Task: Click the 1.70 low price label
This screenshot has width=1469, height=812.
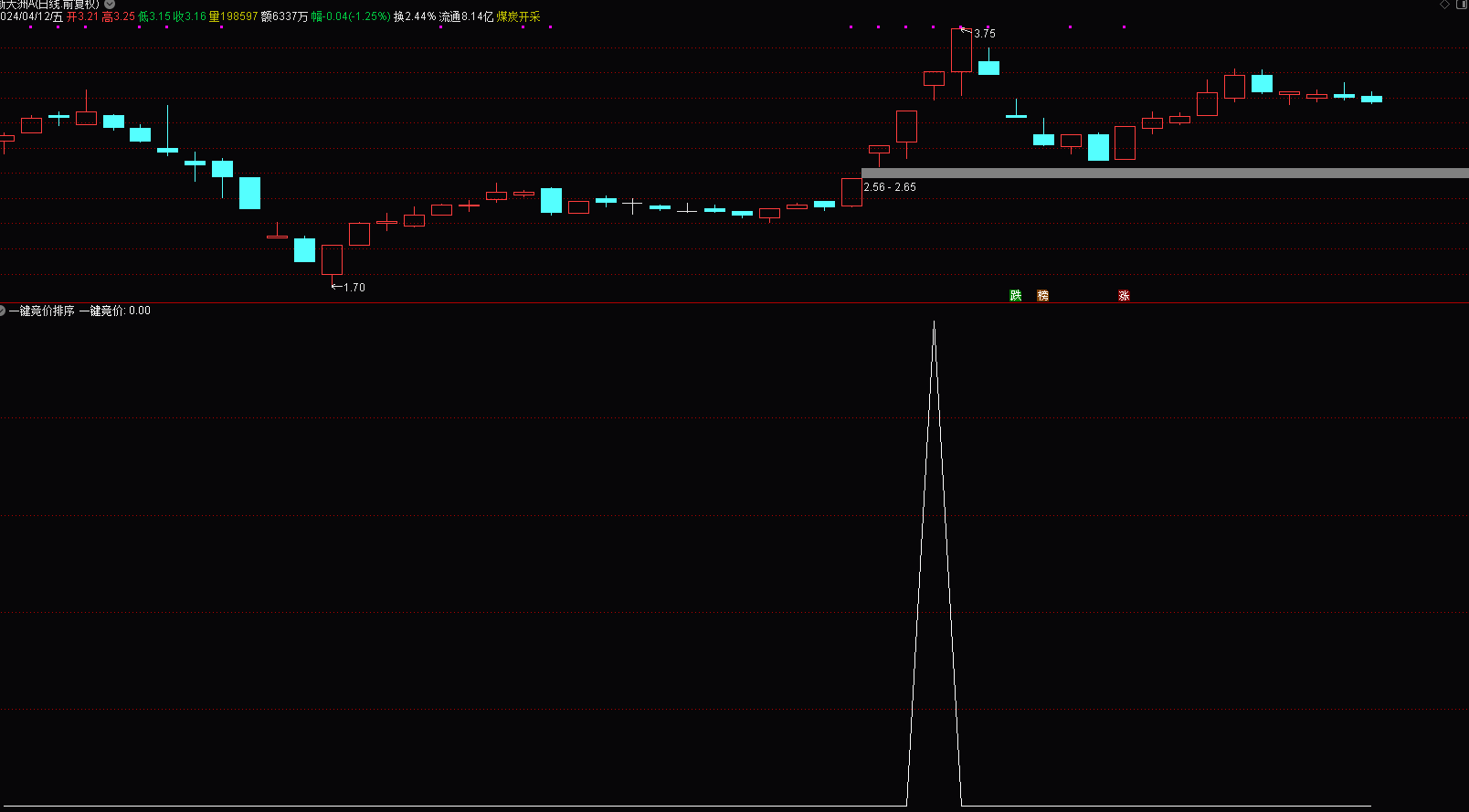Action: [354, 287]
